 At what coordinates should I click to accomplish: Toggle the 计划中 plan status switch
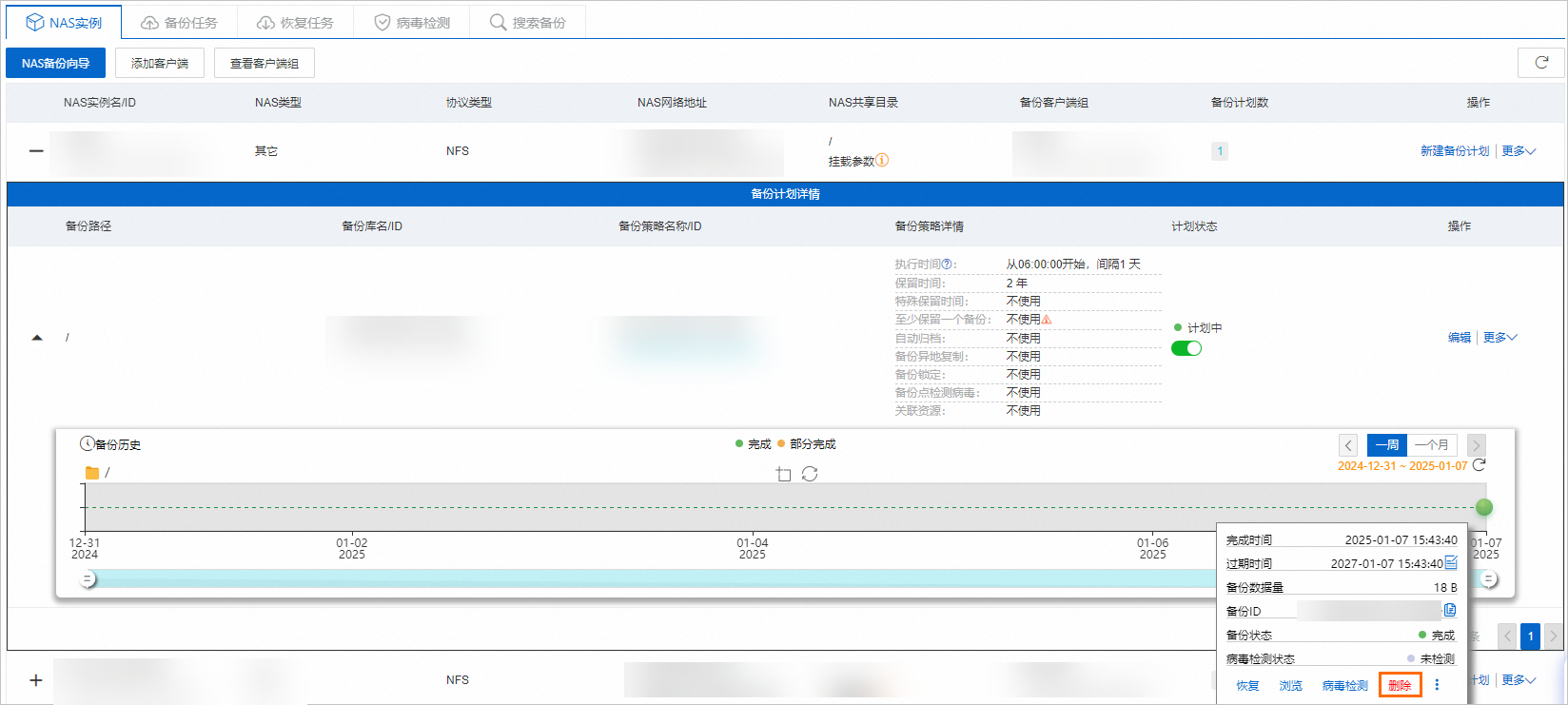coord(1186,348)
